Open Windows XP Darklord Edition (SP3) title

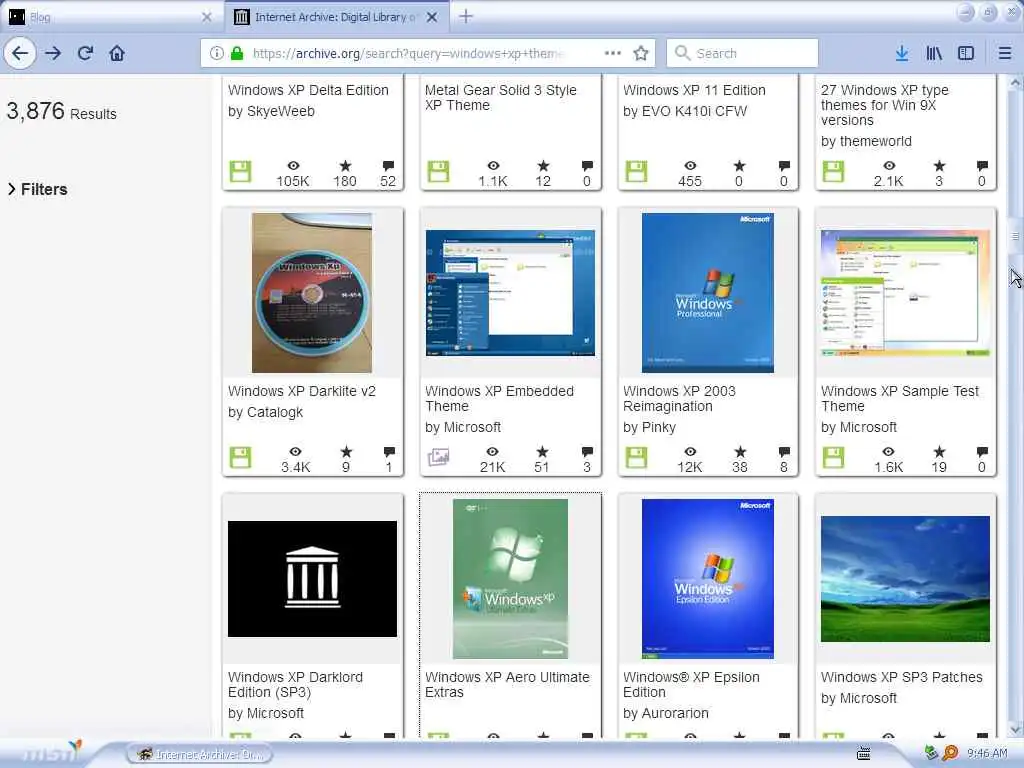pyautogui.click(x=295, y=684)
